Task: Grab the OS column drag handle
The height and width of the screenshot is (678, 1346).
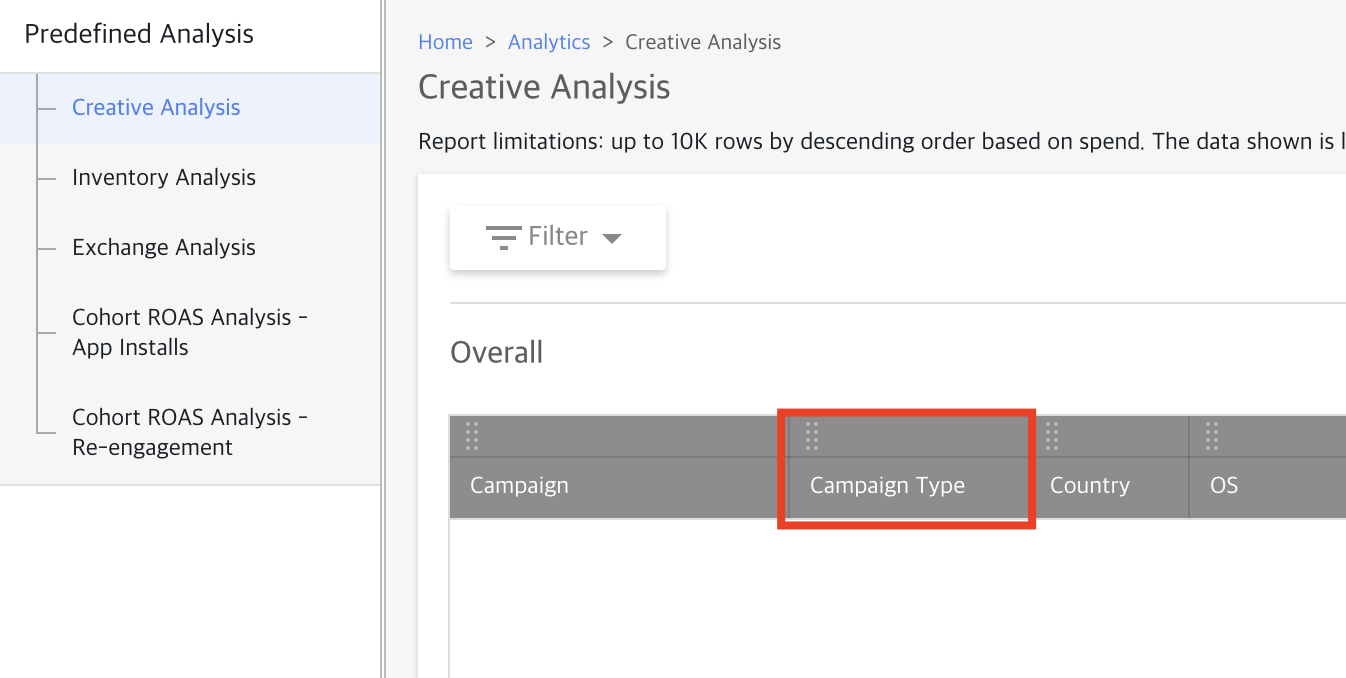Action: pyautogui.click(x=1212, y=436)
